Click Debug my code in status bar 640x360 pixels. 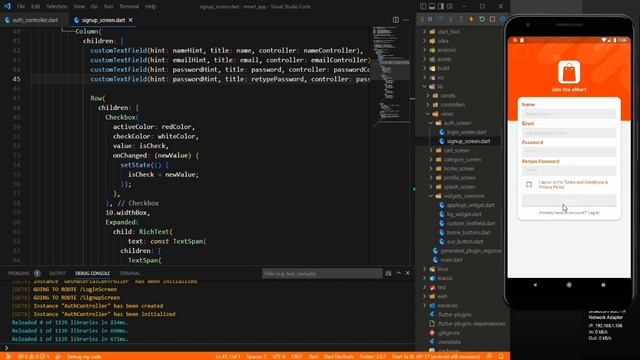click(x=84, y=356)
